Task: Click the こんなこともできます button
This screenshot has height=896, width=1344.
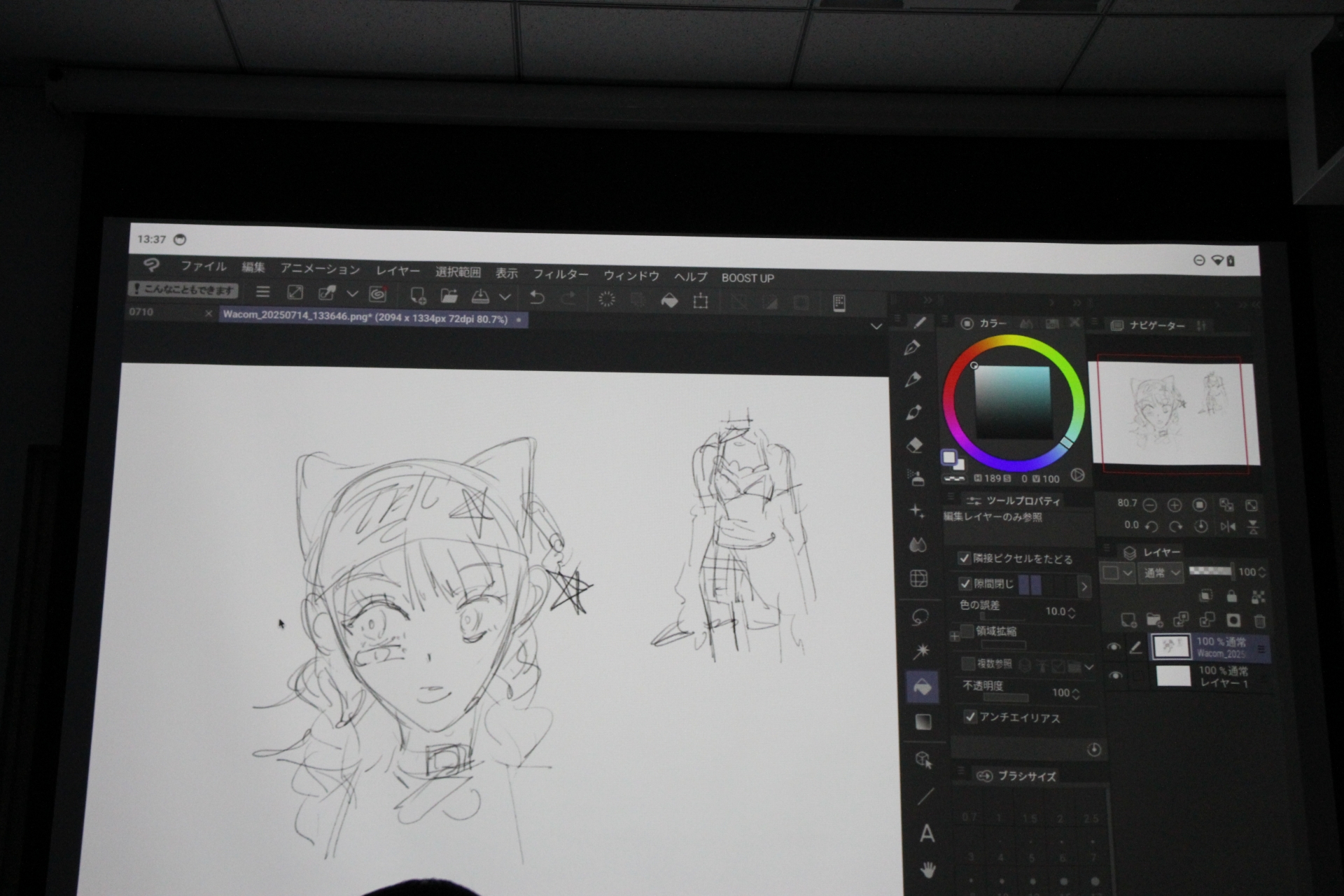Action: click(185, 291)
